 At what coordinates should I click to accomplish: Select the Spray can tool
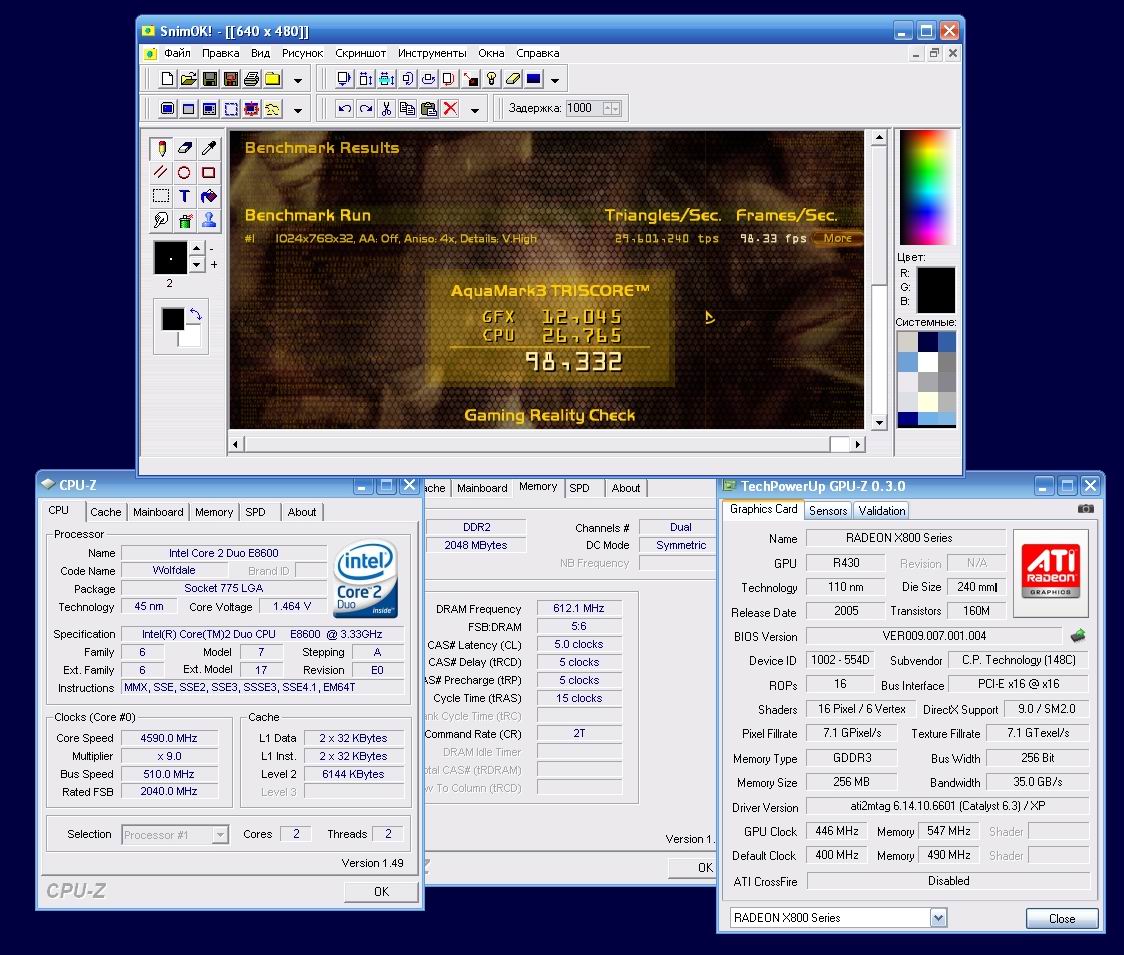click(185, 219)
